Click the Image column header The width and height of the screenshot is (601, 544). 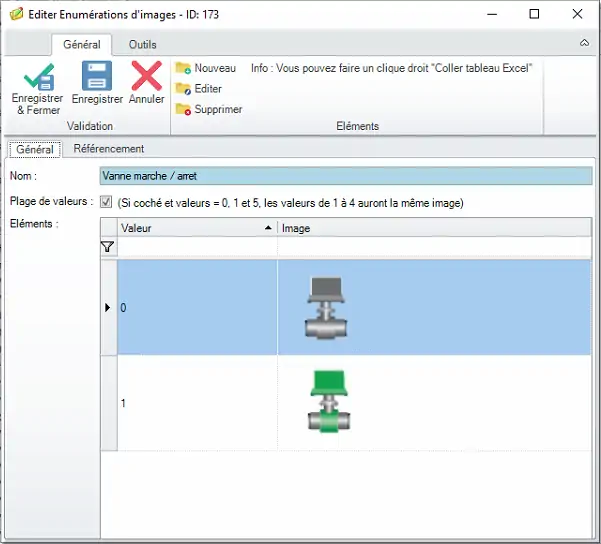coord(434,228)
